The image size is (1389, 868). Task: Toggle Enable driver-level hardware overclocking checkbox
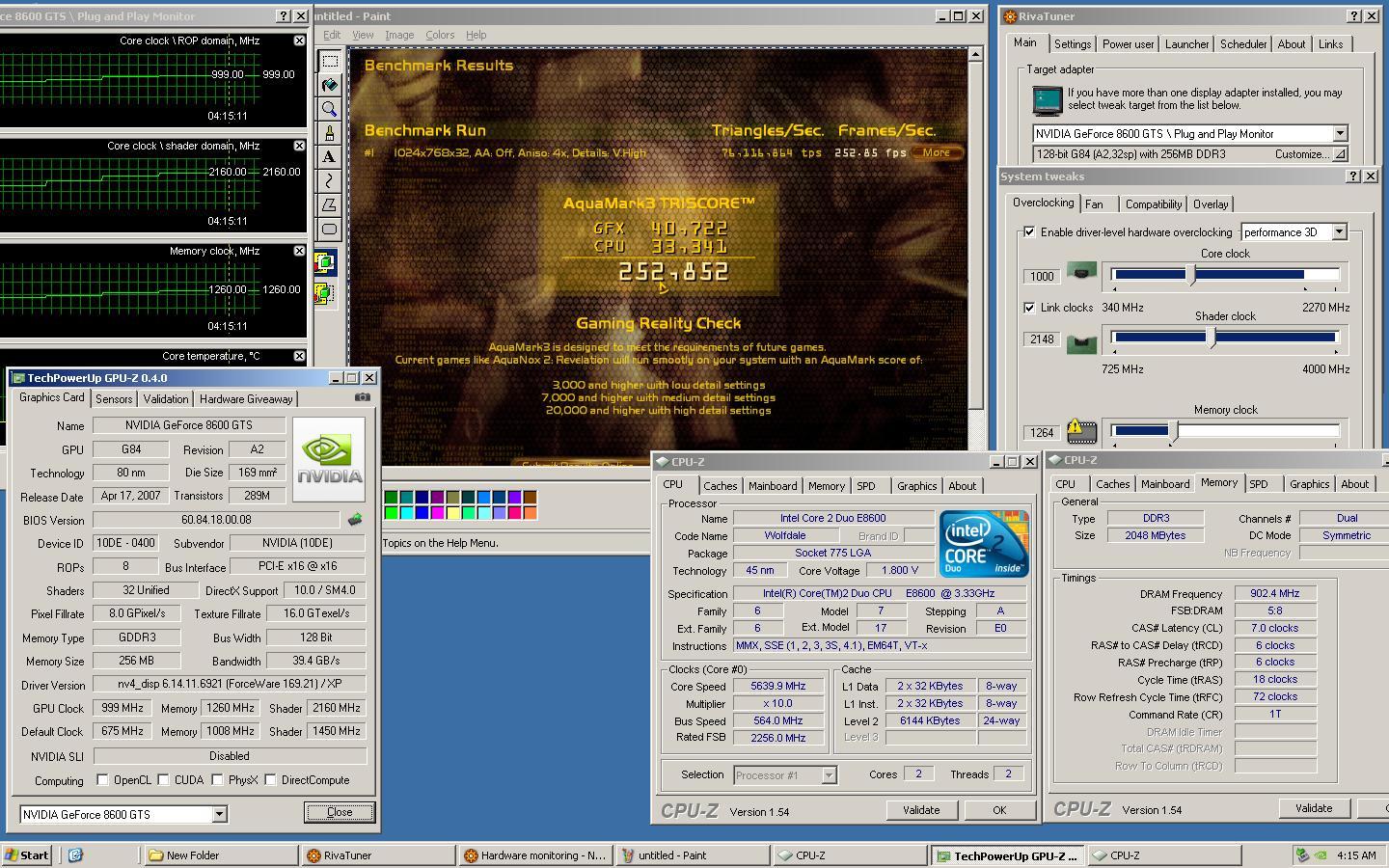pyautogui.click(x=1029, y=231)
